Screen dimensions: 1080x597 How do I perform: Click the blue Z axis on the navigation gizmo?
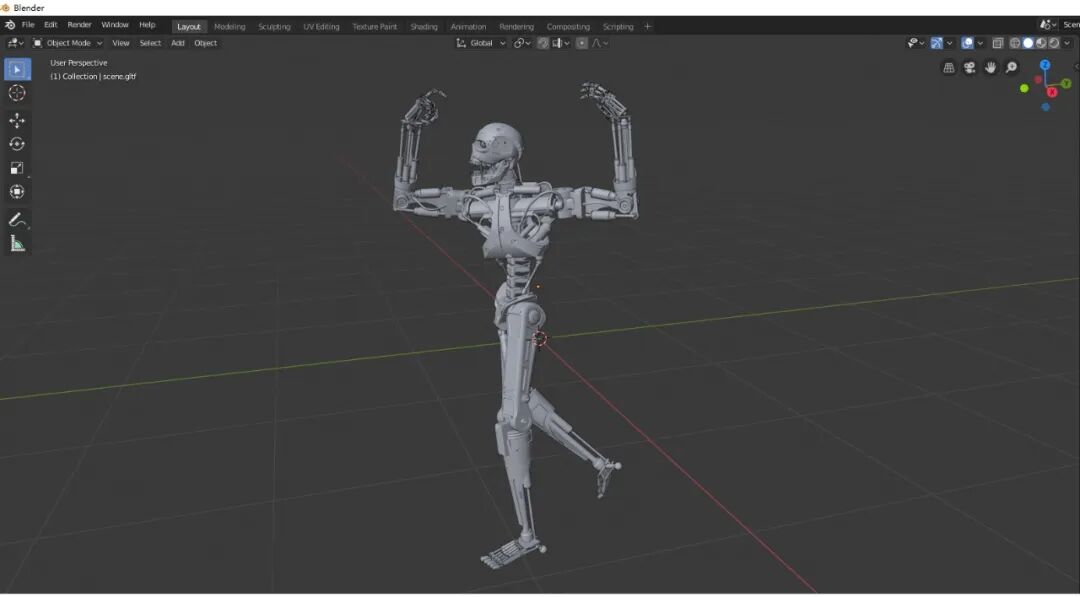point(1044,63)
